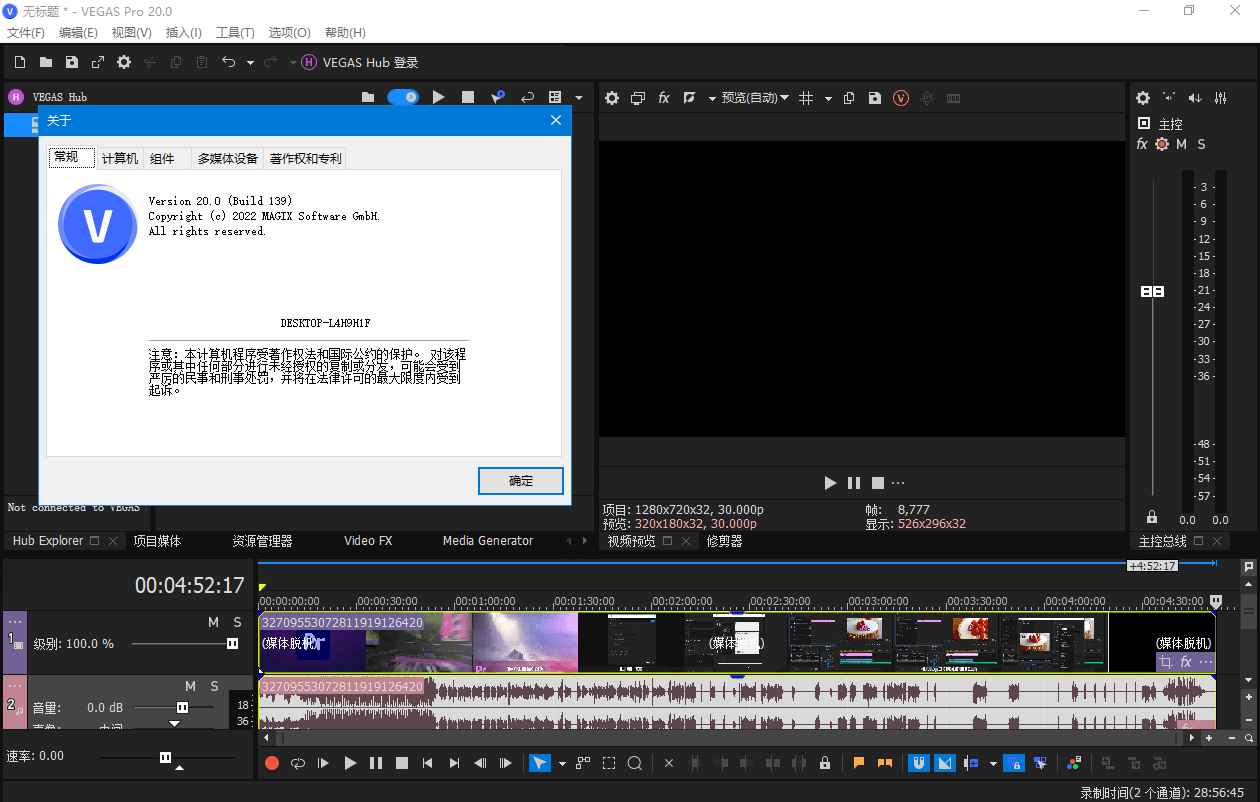1260x802 pixels.
Task: Insert a marker on the timeline
Action: click(x=858, y=763)
